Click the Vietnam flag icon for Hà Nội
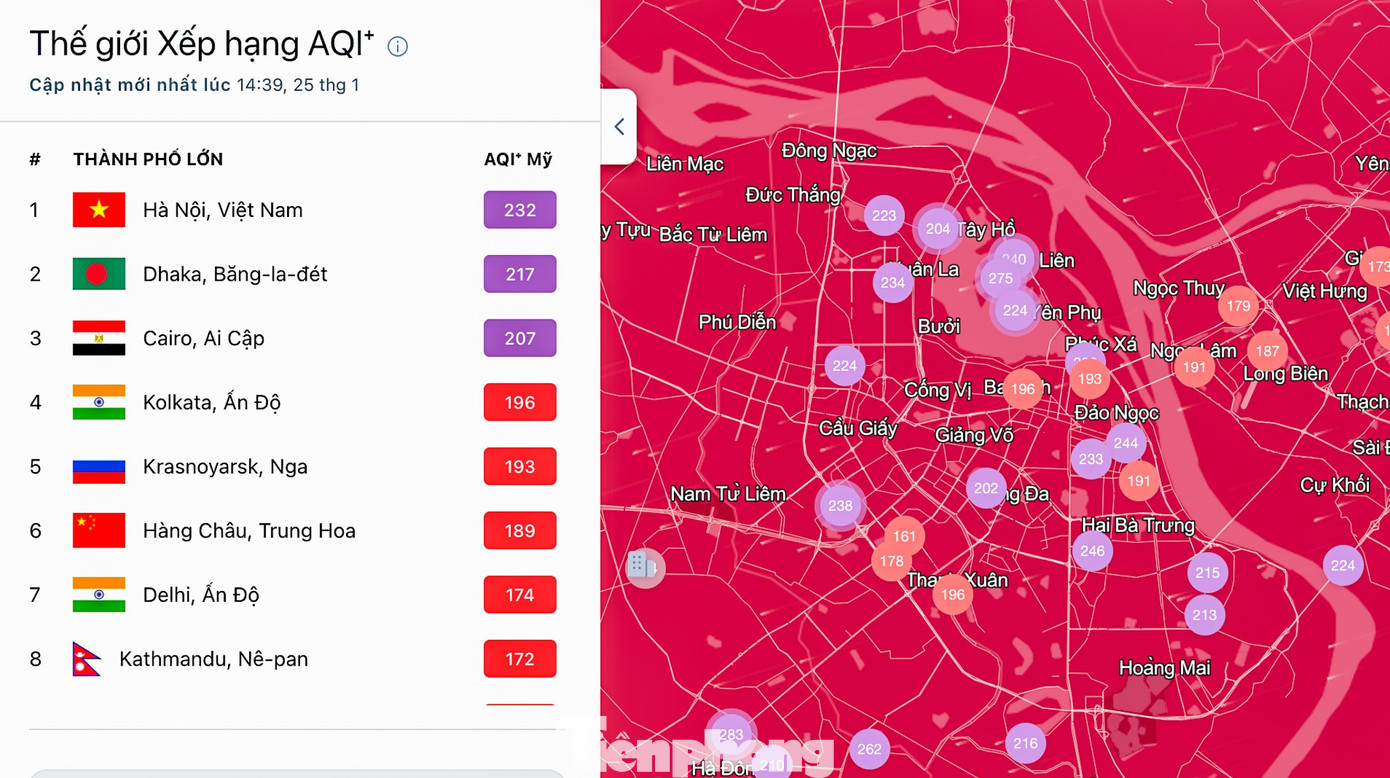This screenshot has width=1390, height=778. tap(99, 210)
